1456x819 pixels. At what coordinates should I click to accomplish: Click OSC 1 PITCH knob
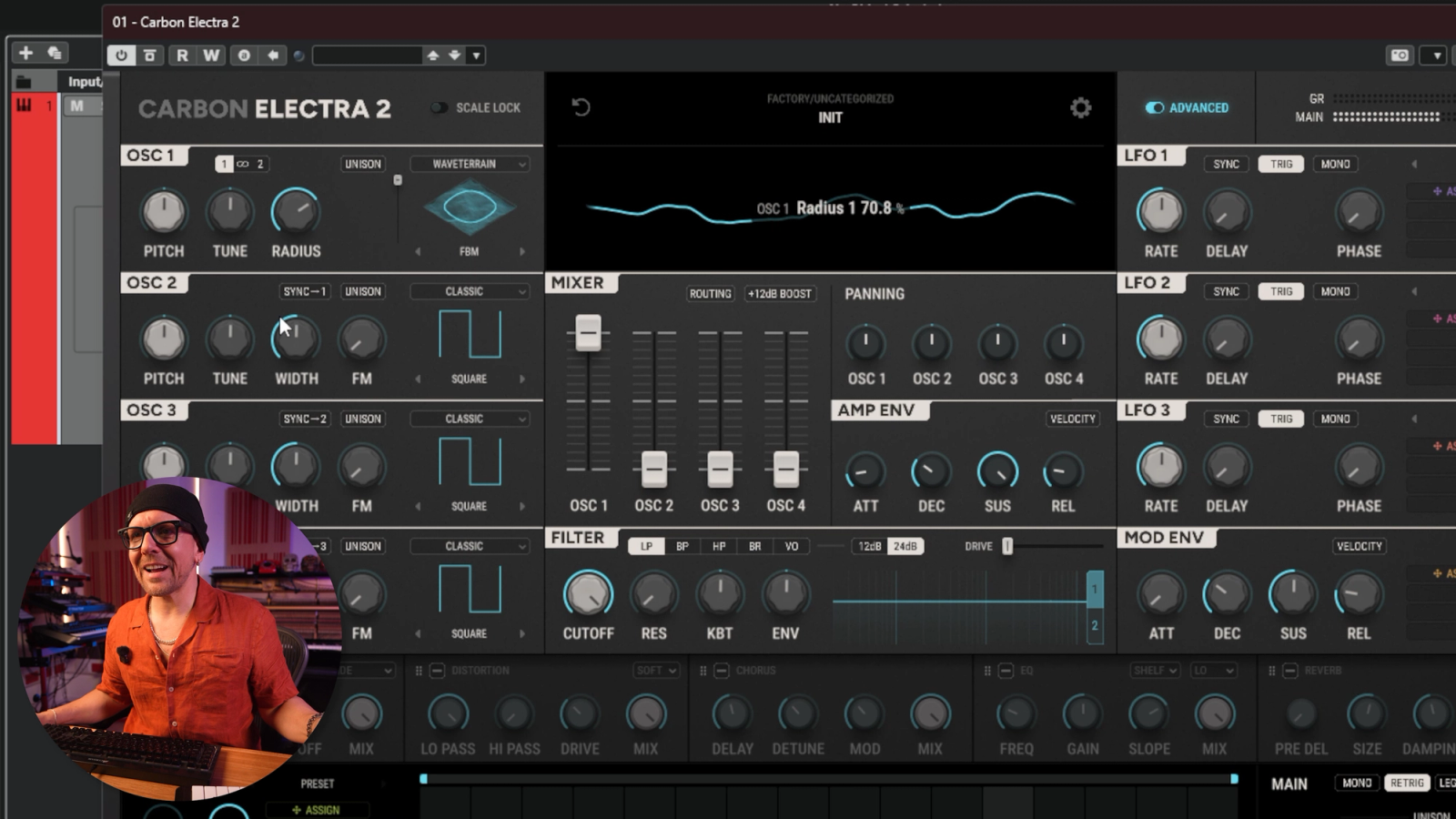[164, 211]
